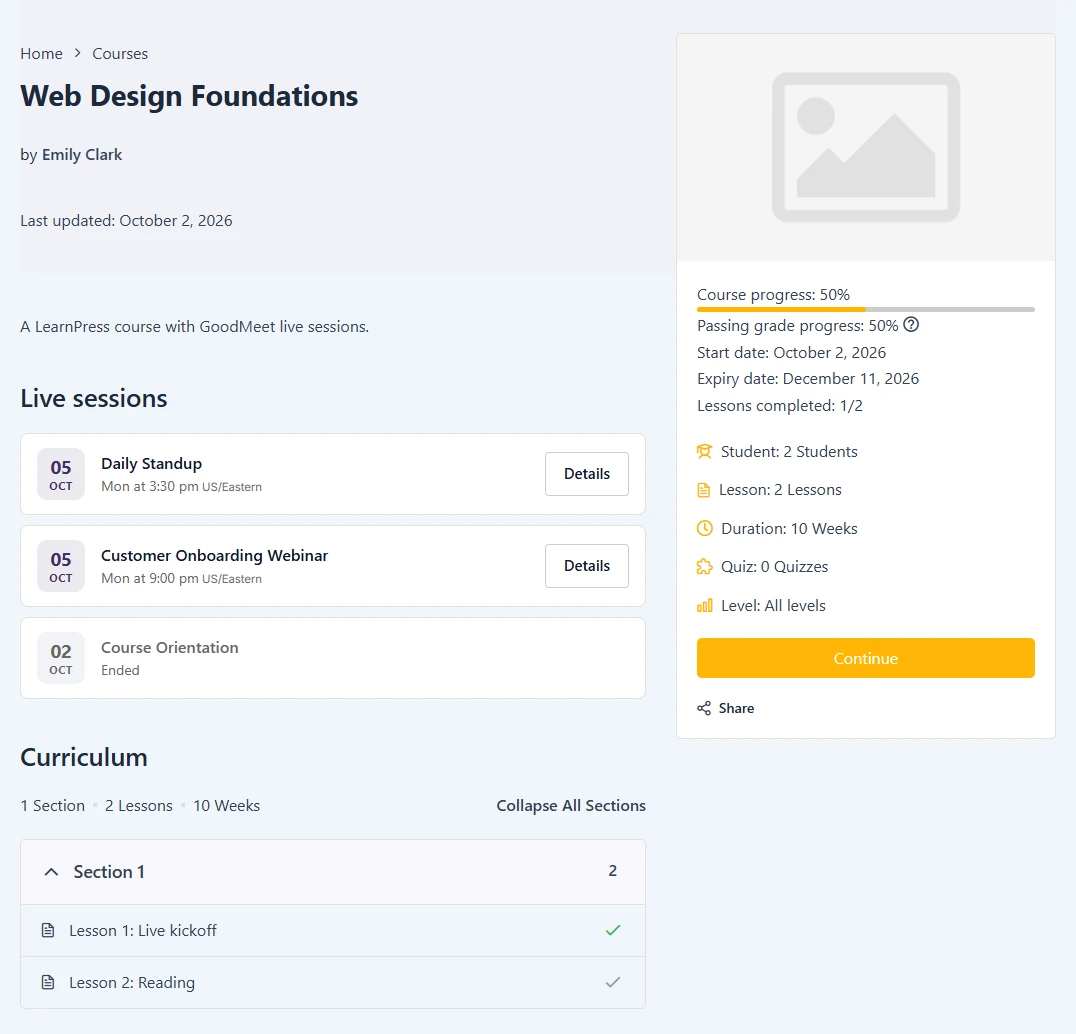Click the Customer Onboarding Webinar title
Screen dimensions: 1076x1034
[x=215, y=556]
